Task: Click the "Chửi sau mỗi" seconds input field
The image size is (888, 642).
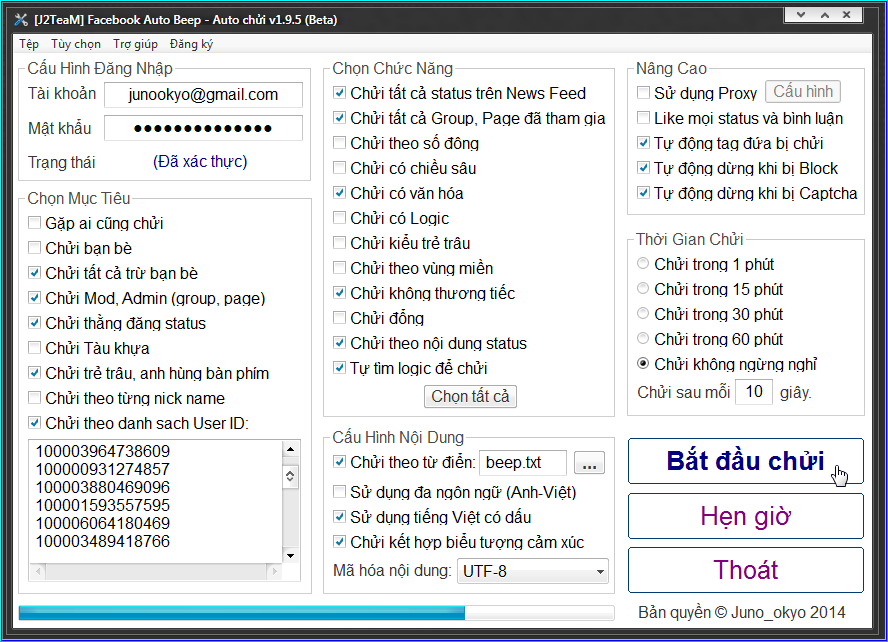Action: [754, 392]
